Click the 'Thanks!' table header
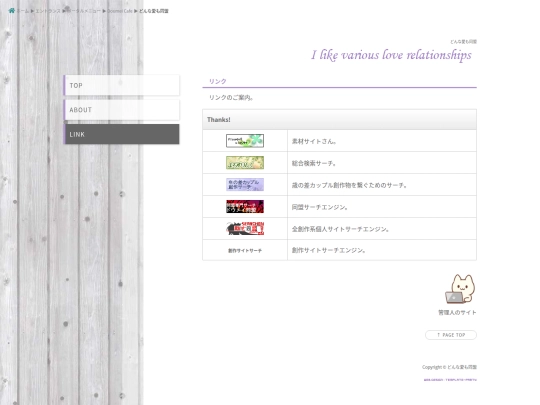 pos(340,120)
